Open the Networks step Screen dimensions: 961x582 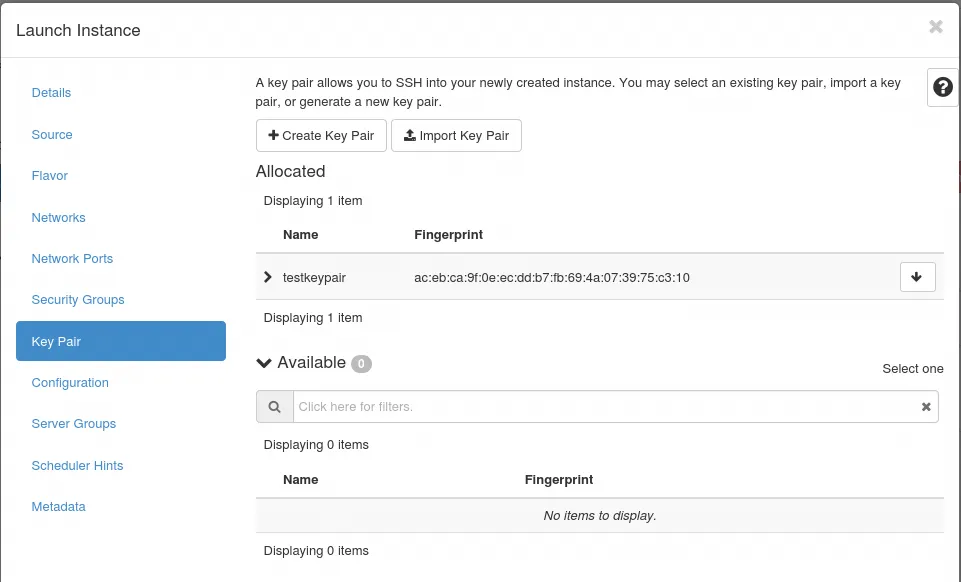[x=59, y=218]
